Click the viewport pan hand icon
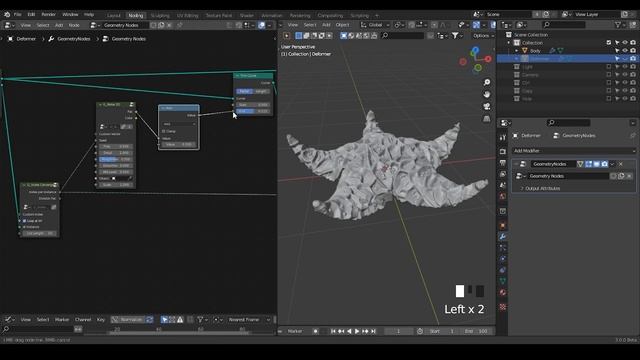 pos(487,94)
